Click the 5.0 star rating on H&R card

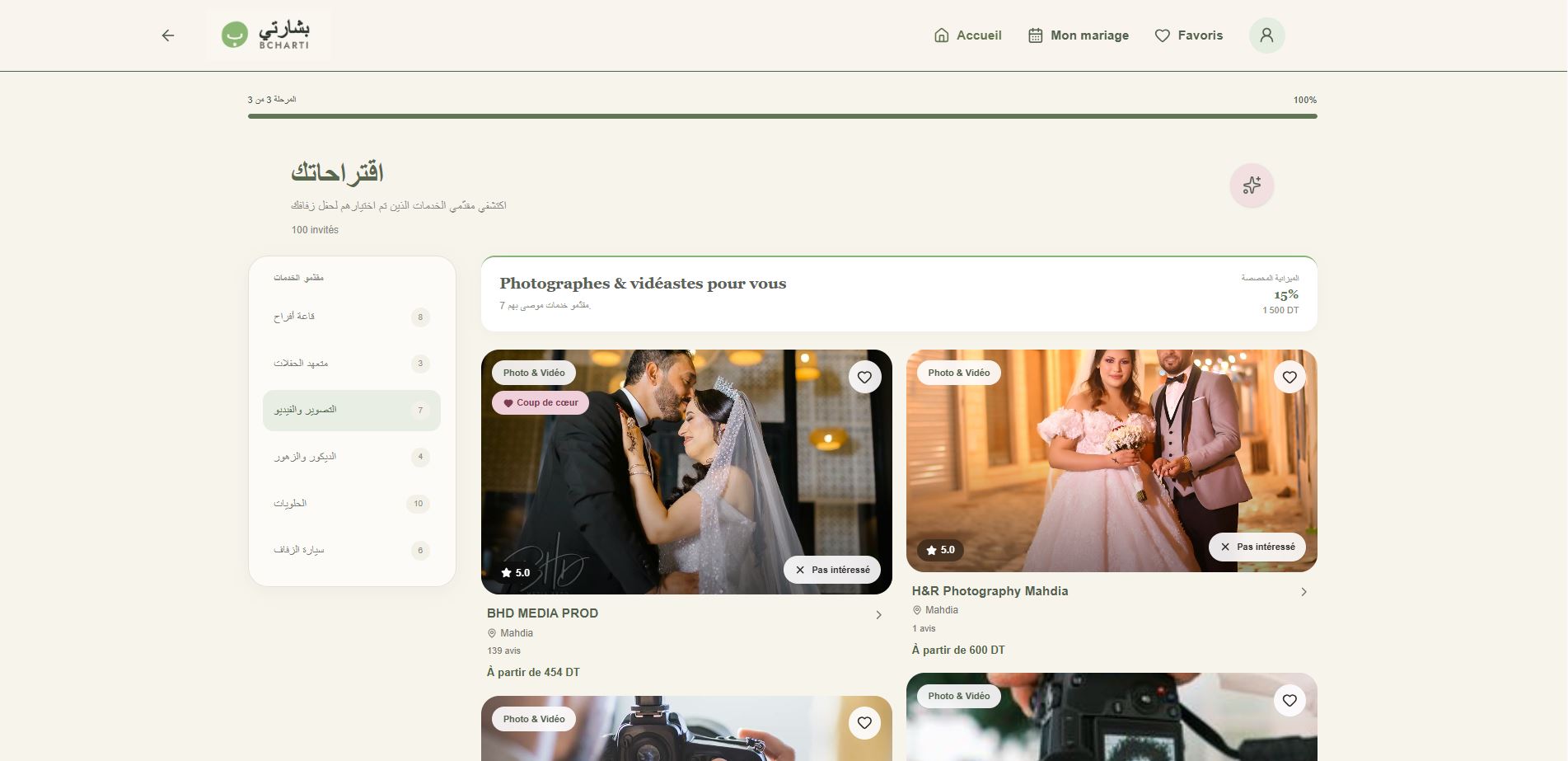pyautogui.click(x=940, y=550)
